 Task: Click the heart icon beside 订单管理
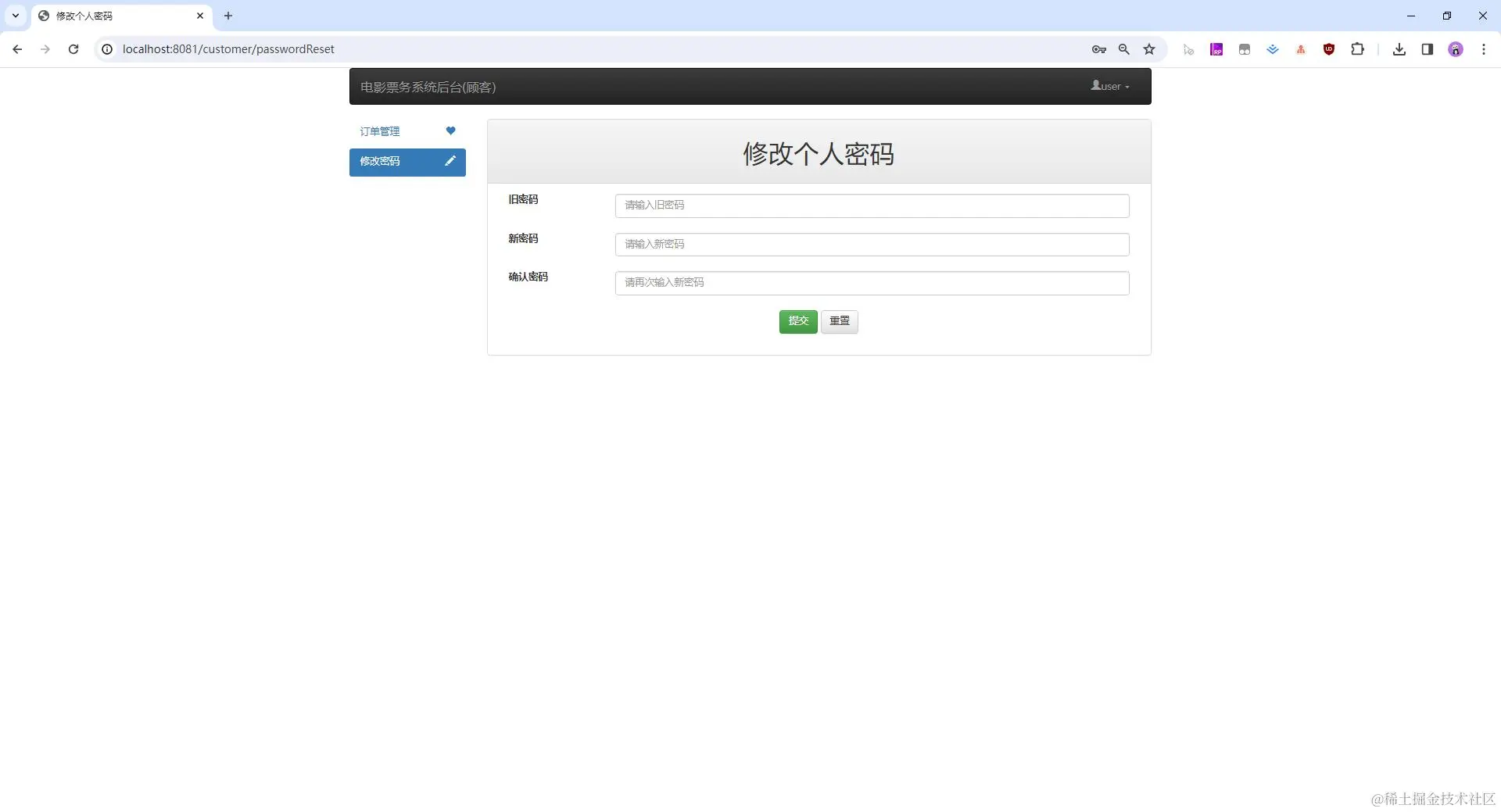pos(450,131)
